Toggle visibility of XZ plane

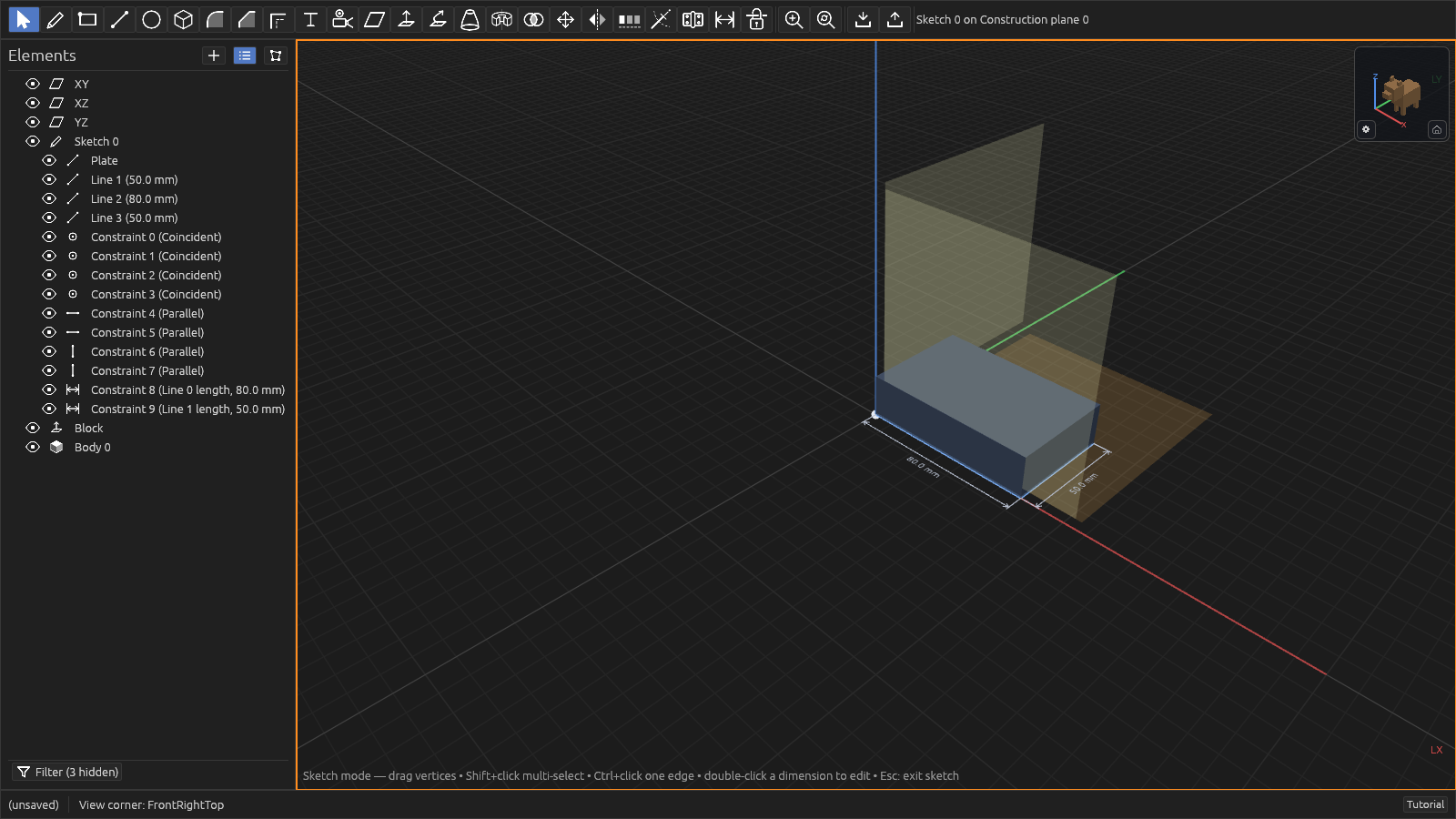click(33, 103)
